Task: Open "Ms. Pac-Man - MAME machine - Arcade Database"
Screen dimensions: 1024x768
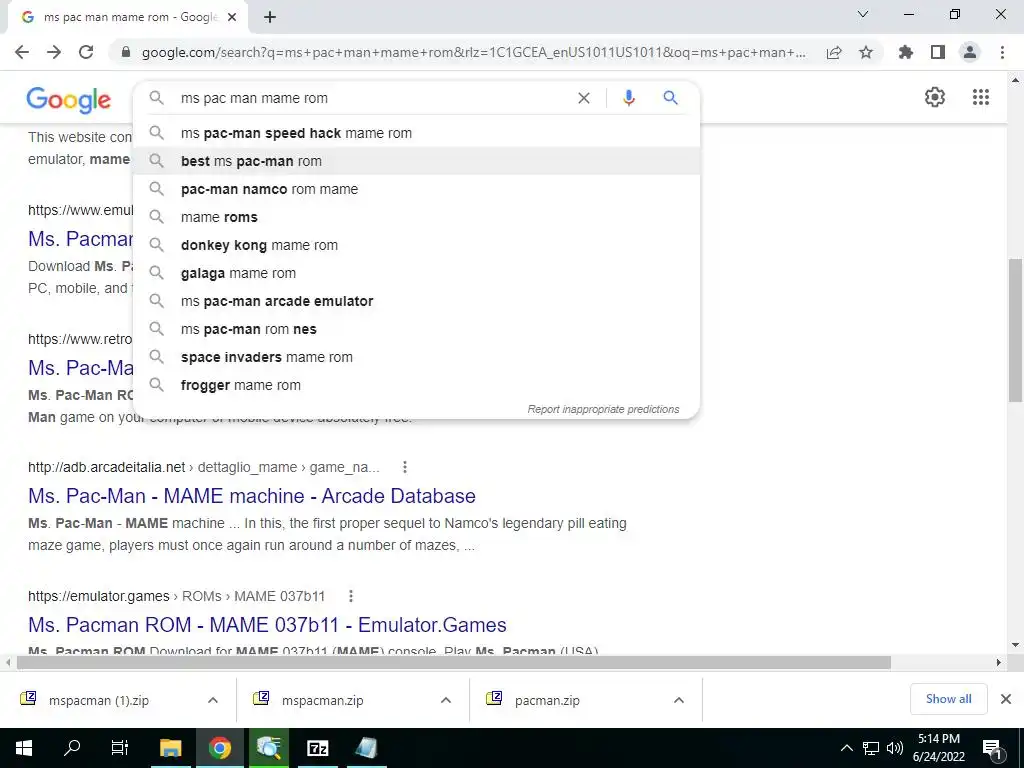Action: [251, 496]
